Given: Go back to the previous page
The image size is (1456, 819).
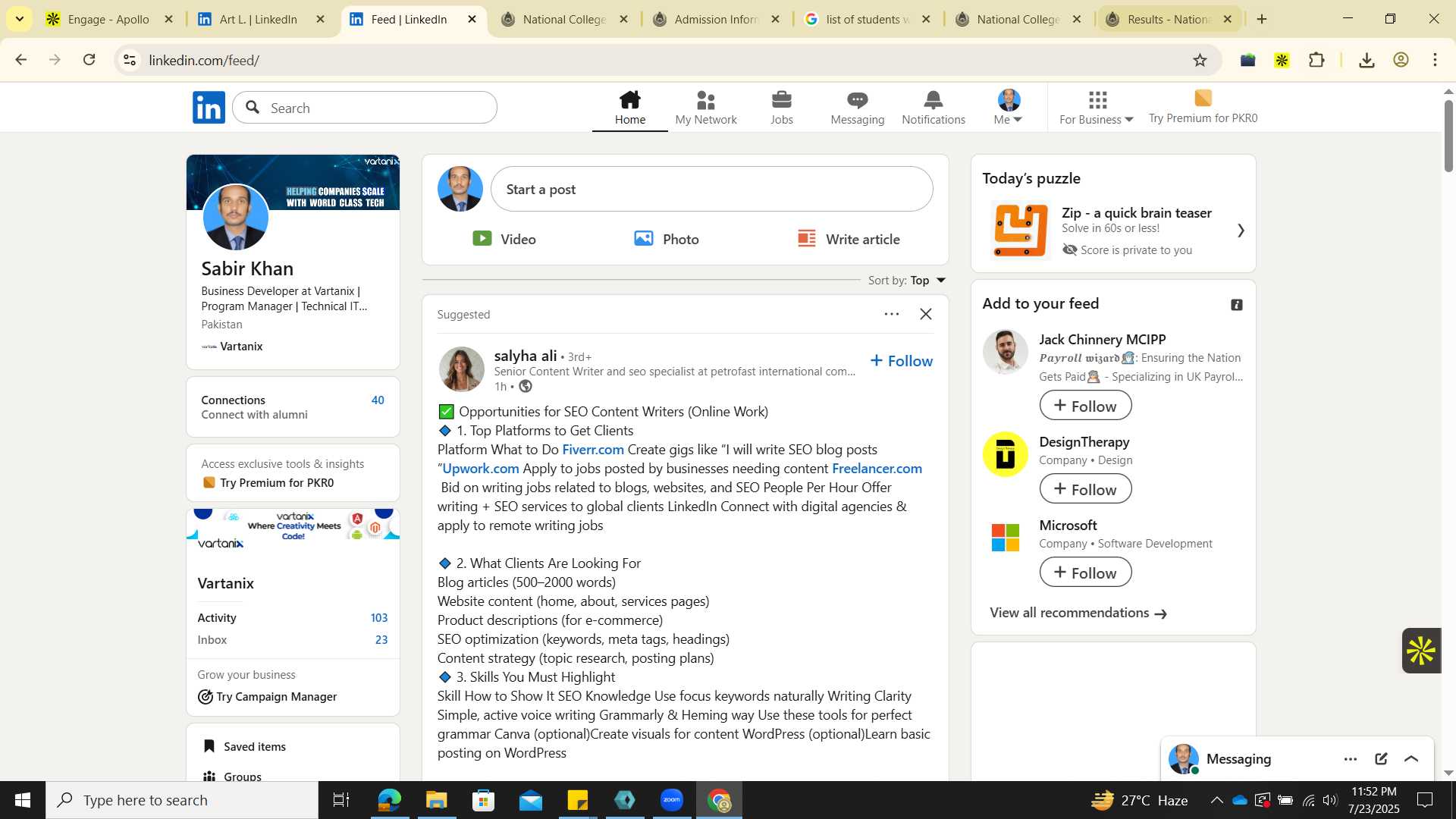Looking at the screenshot, I should [20, 60].
